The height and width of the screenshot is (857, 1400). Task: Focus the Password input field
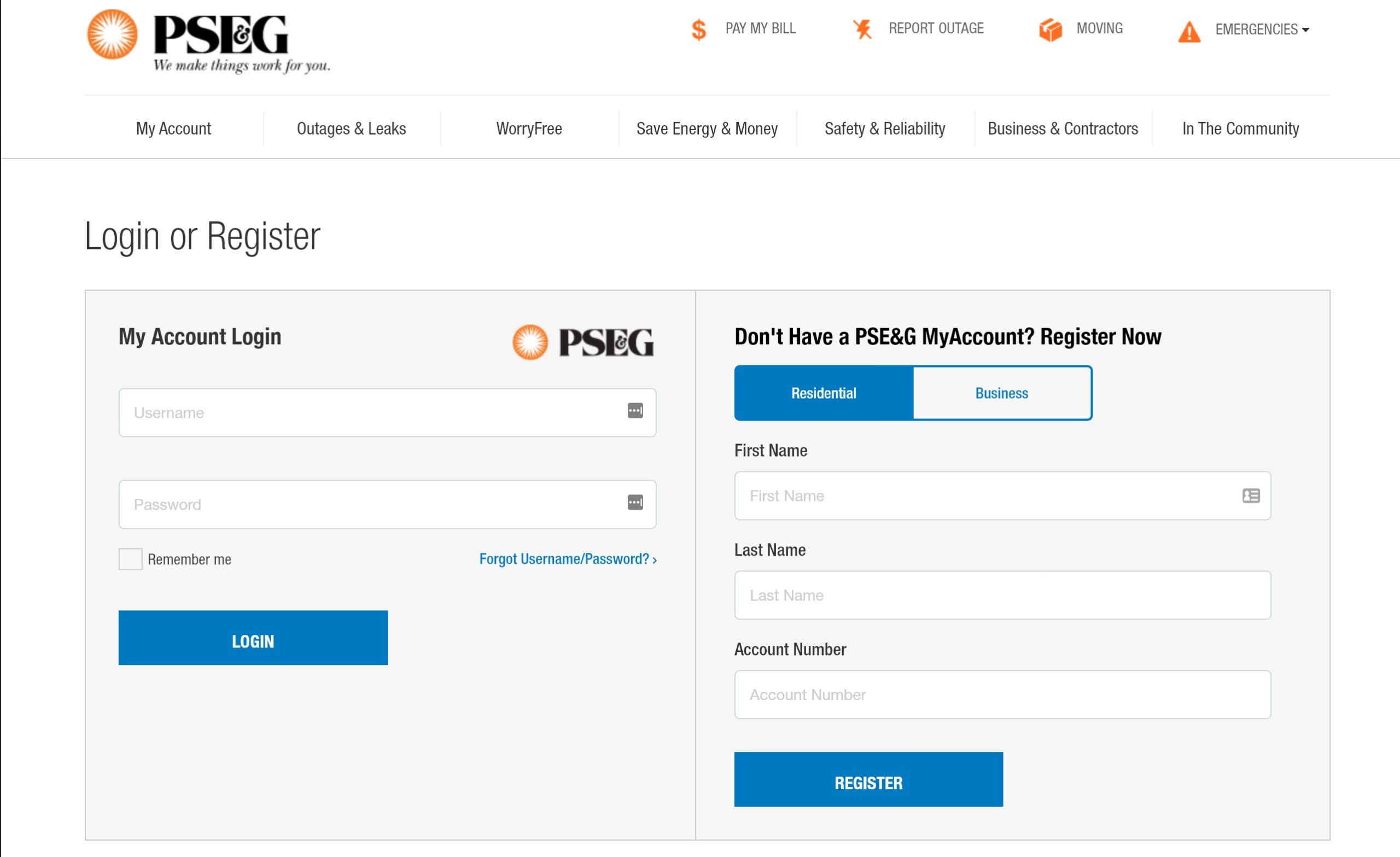(x=388, y=505)
